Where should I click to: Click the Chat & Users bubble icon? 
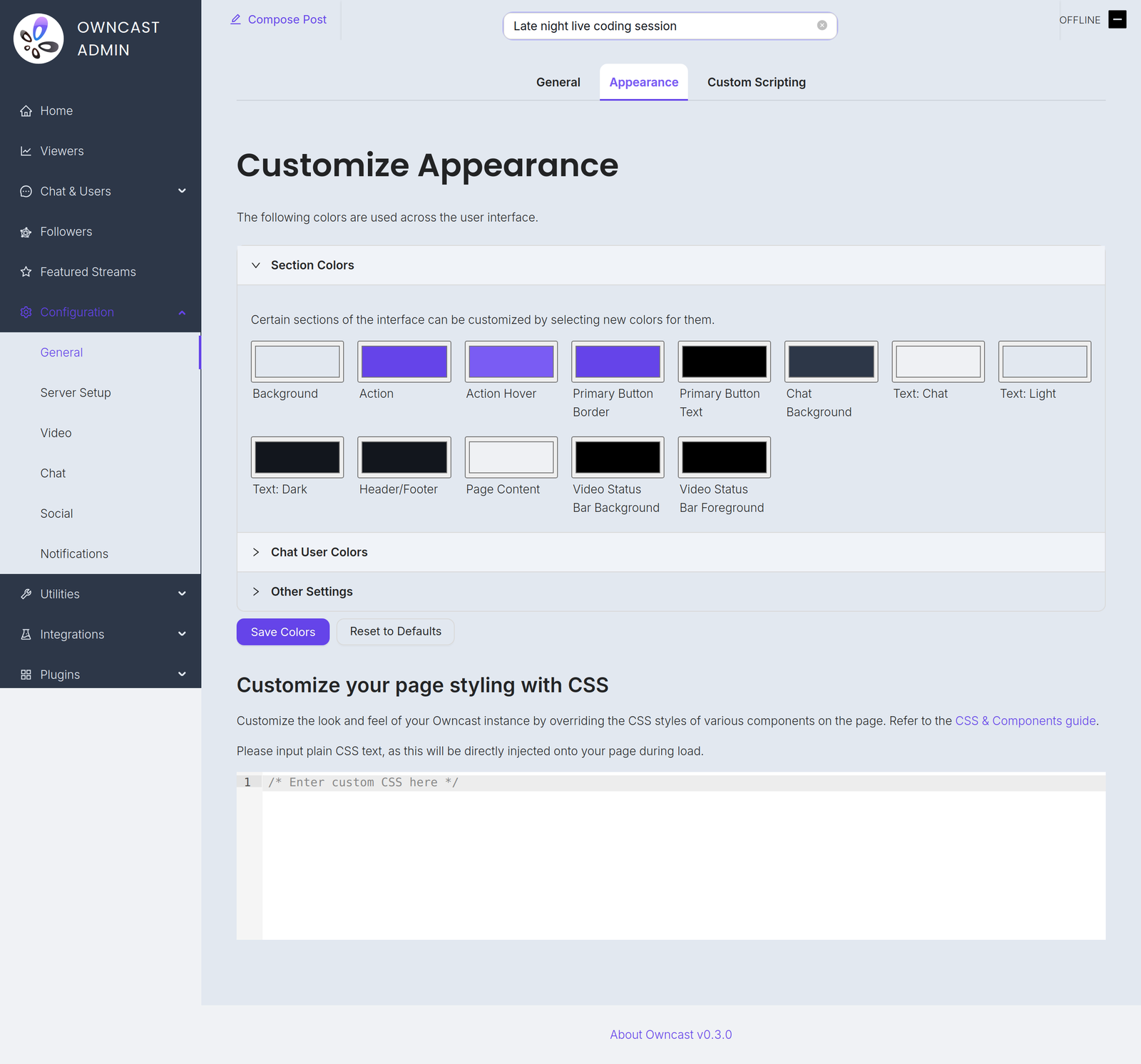(x=26, y=191)
